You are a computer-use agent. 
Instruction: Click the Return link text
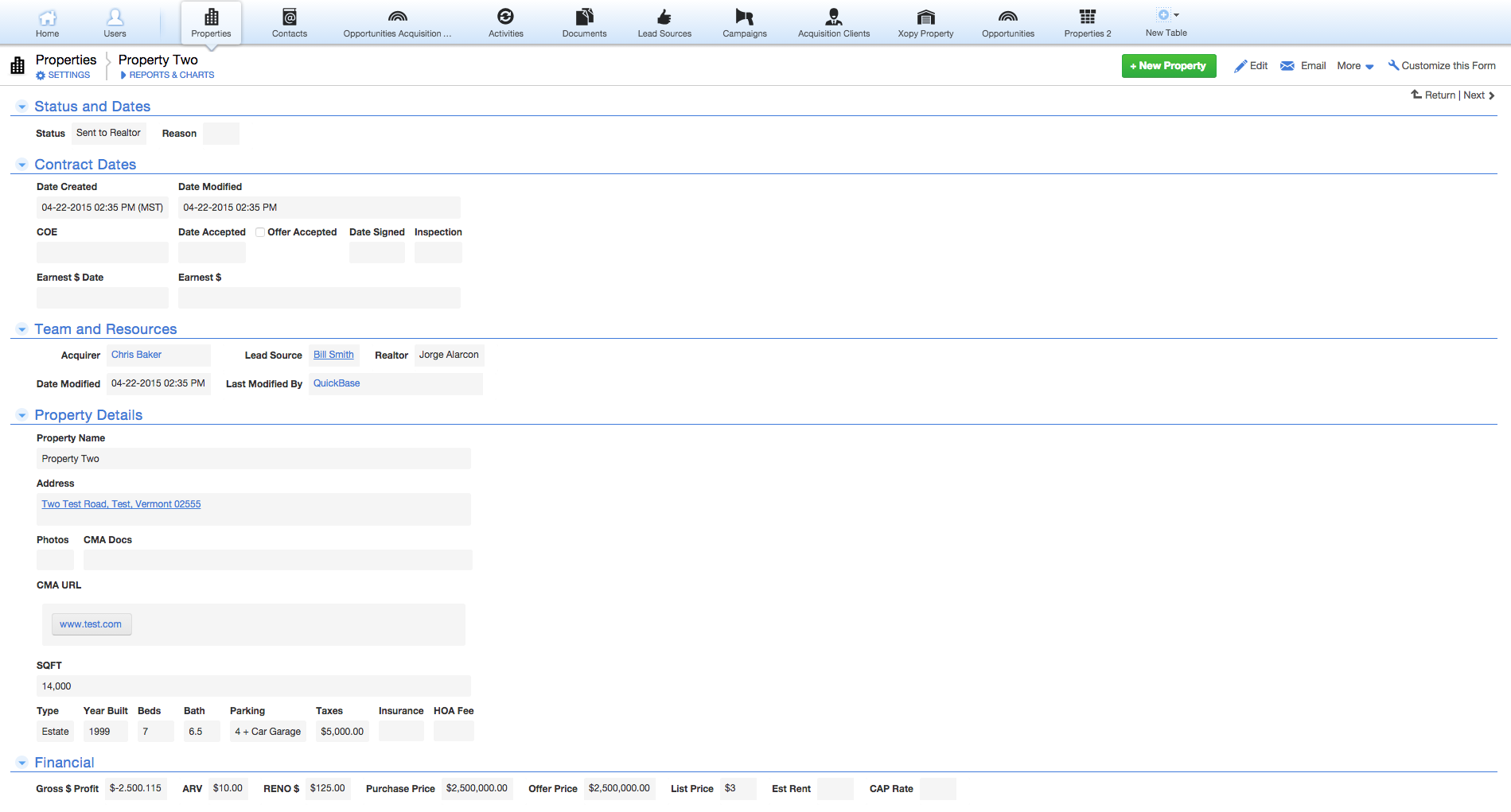point(1439,95)
